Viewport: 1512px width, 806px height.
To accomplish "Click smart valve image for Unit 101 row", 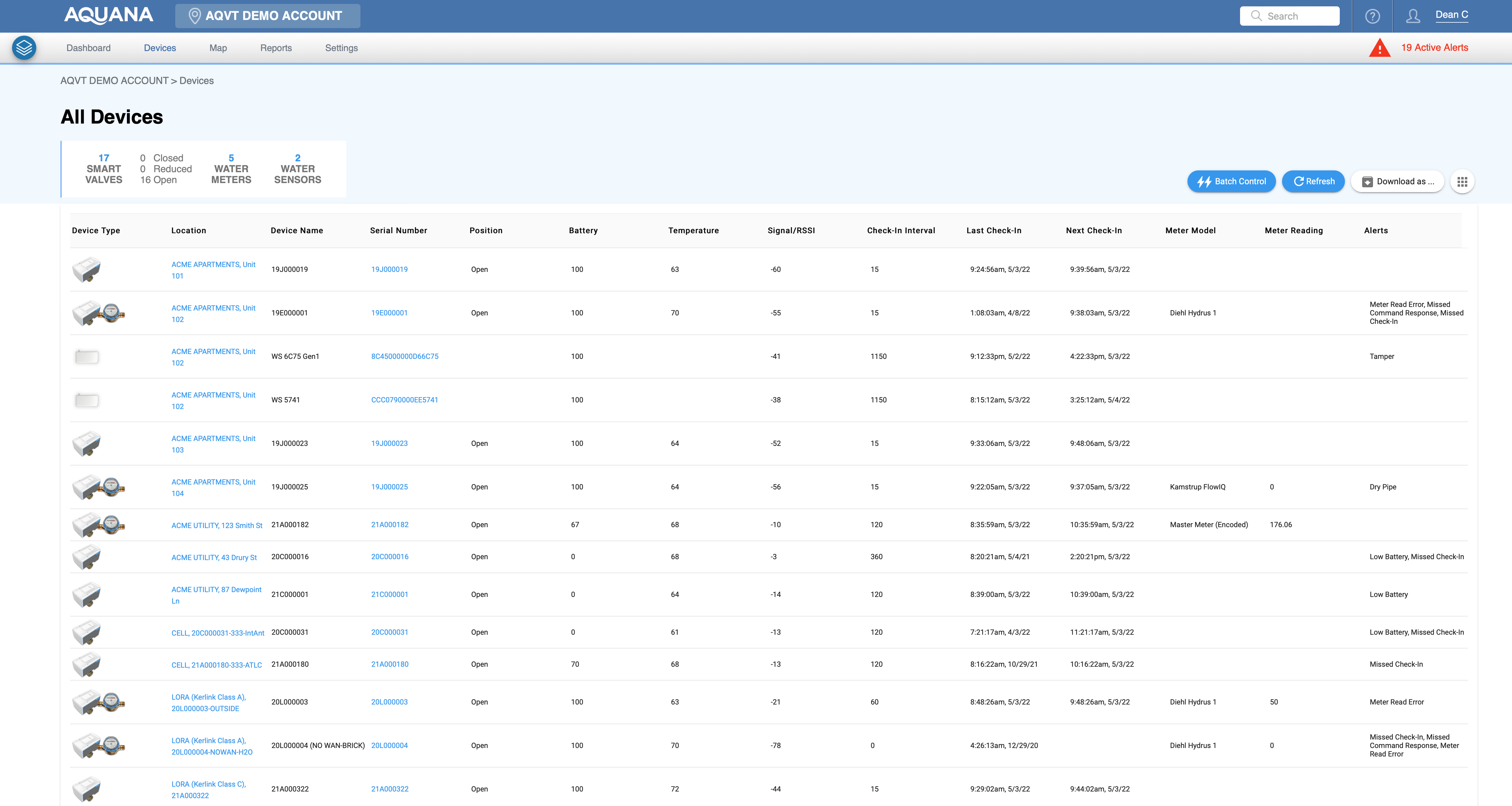I will pos(86,269).
